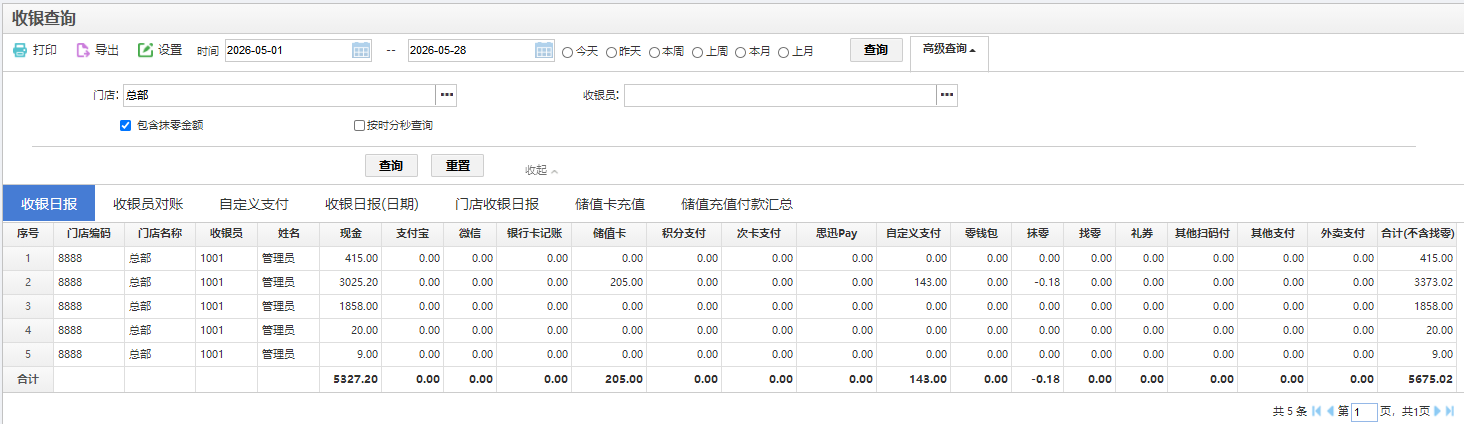Image resolution: width=1464 pixels, height=424 pixels.
Task: Select the 上月 radio option
Action: point(783,52)
